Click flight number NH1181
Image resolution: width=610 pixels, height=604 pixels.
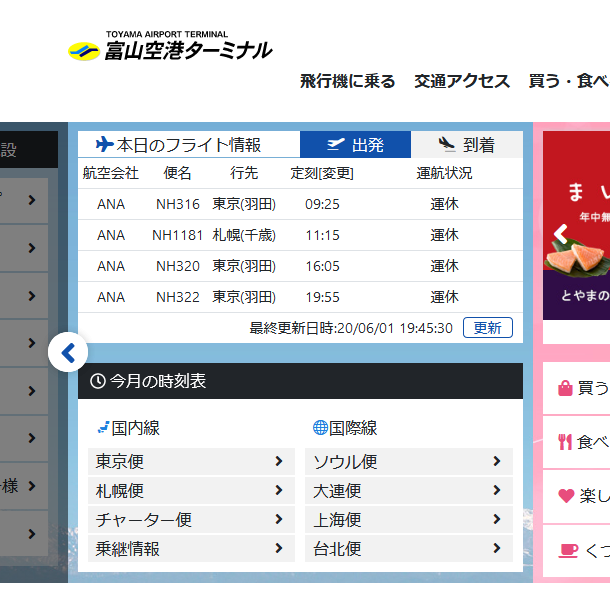(177, 235)
